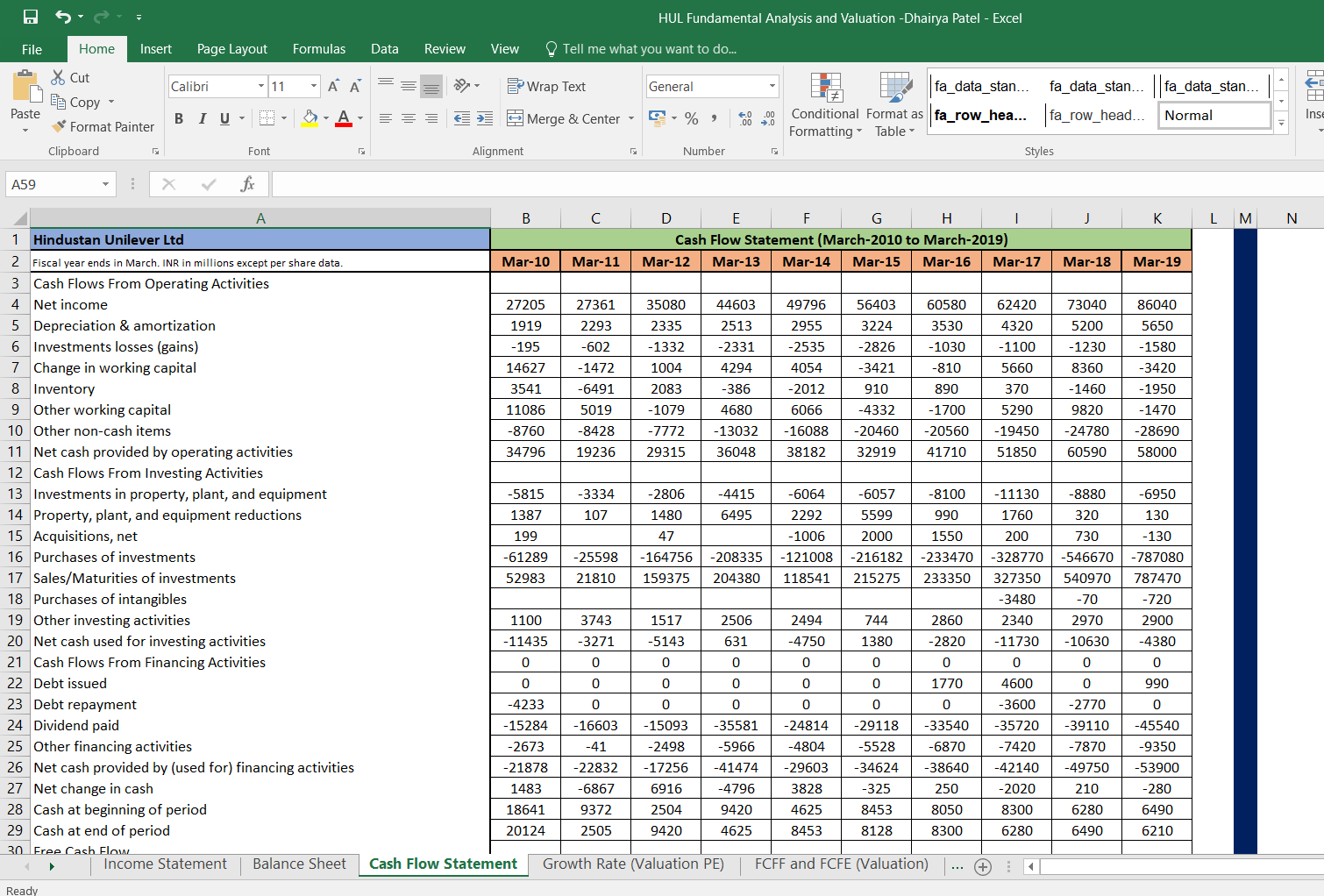
Task: Toggle Underline formatting
Action: coord(225,118)
